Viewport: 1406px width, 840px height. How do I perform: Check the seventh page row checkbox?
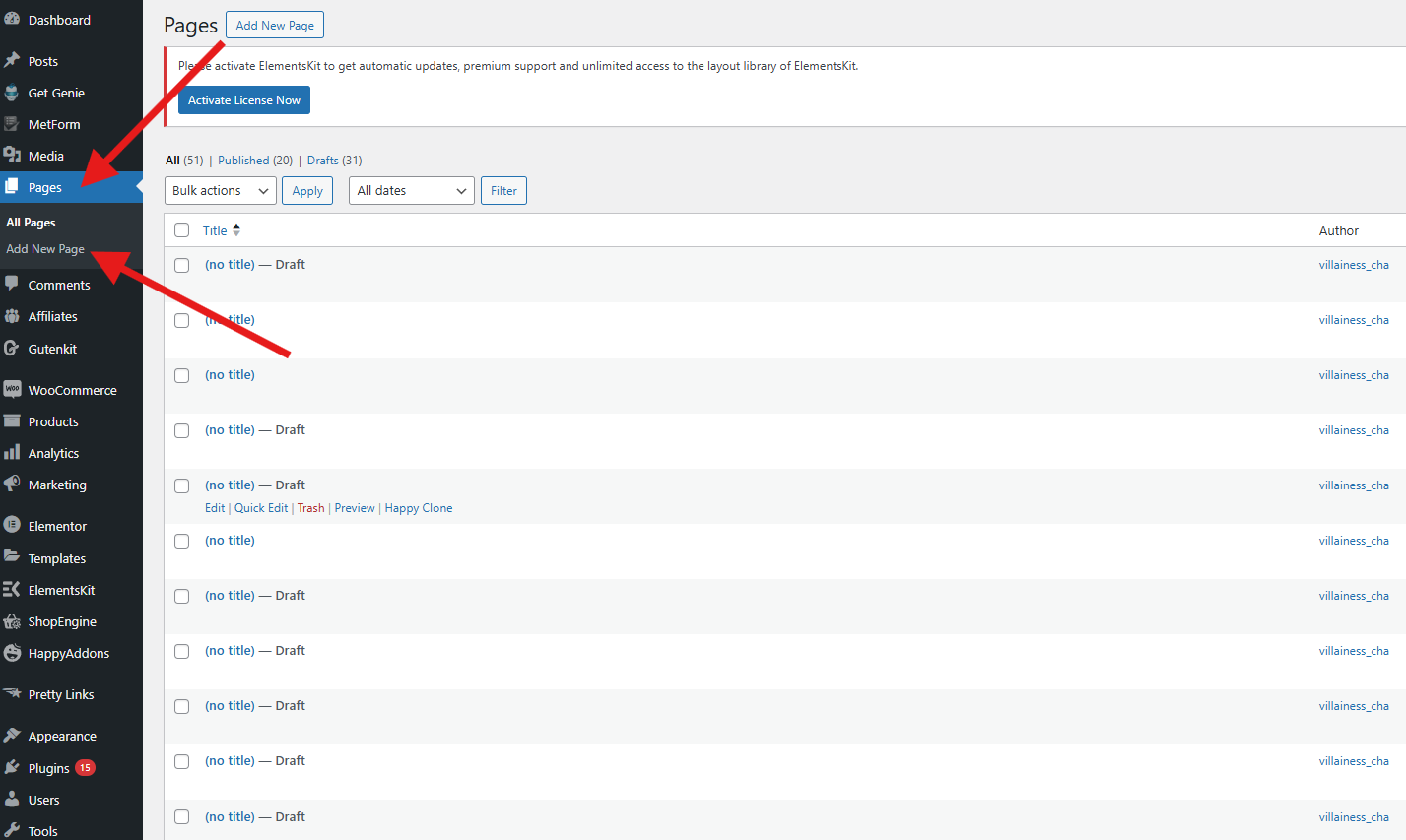(181, 596)
